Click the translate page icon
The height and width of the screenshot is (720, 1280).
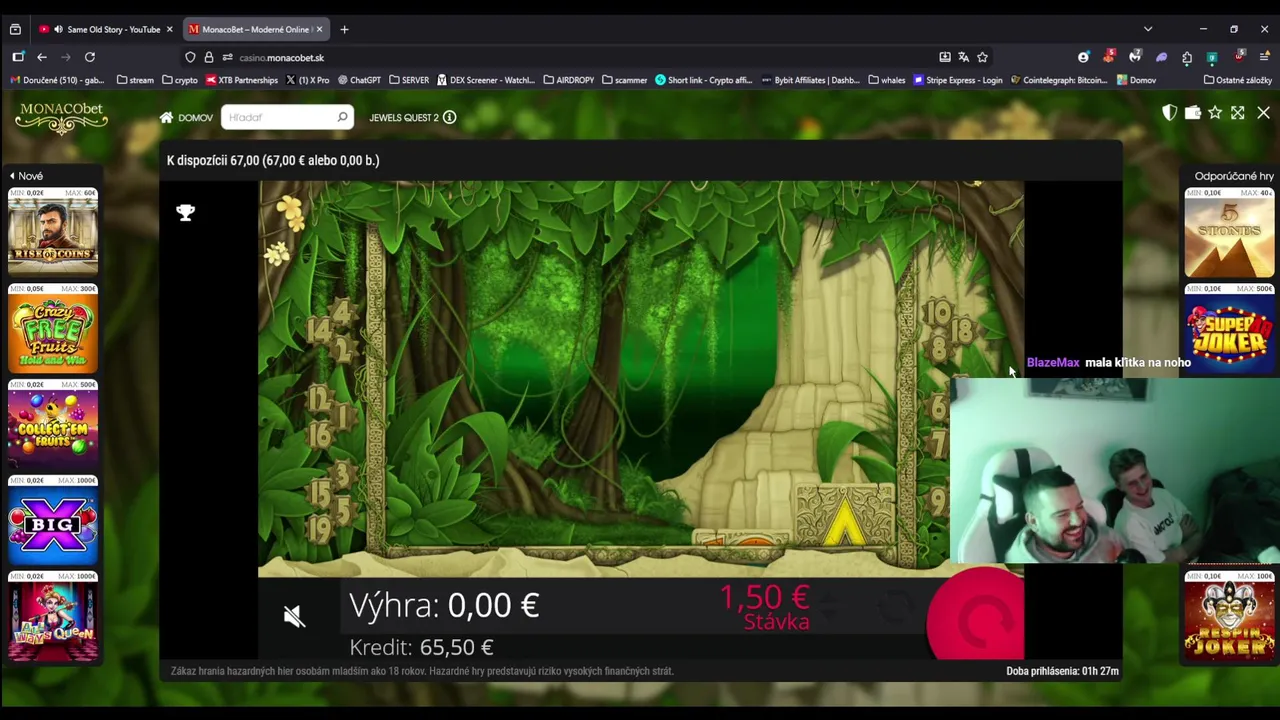click(x=964, y=57)
